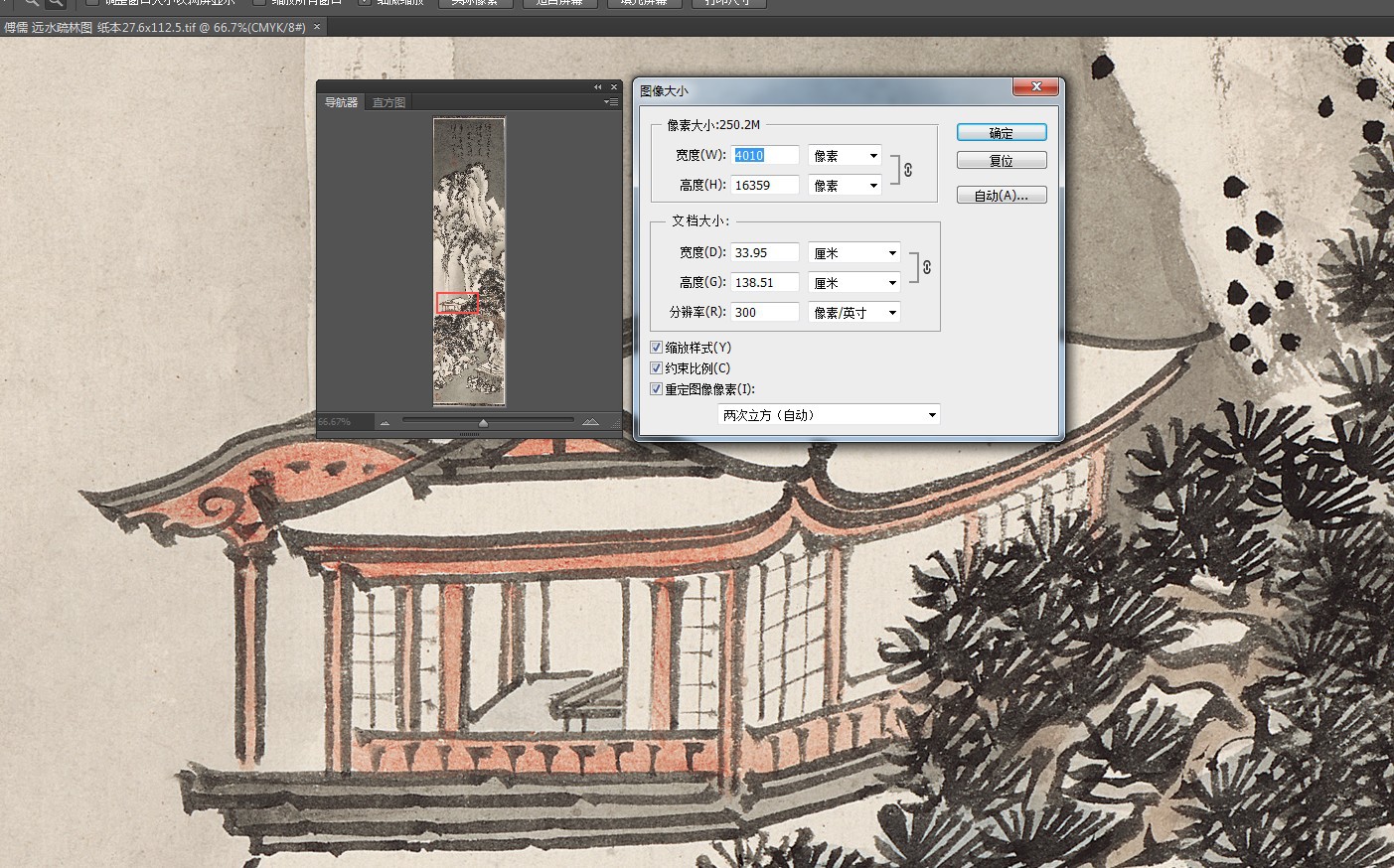Click the Navigator zoom slider handle
The image size is (1394, 868).
pyautogui.click(x=483, y=423)
